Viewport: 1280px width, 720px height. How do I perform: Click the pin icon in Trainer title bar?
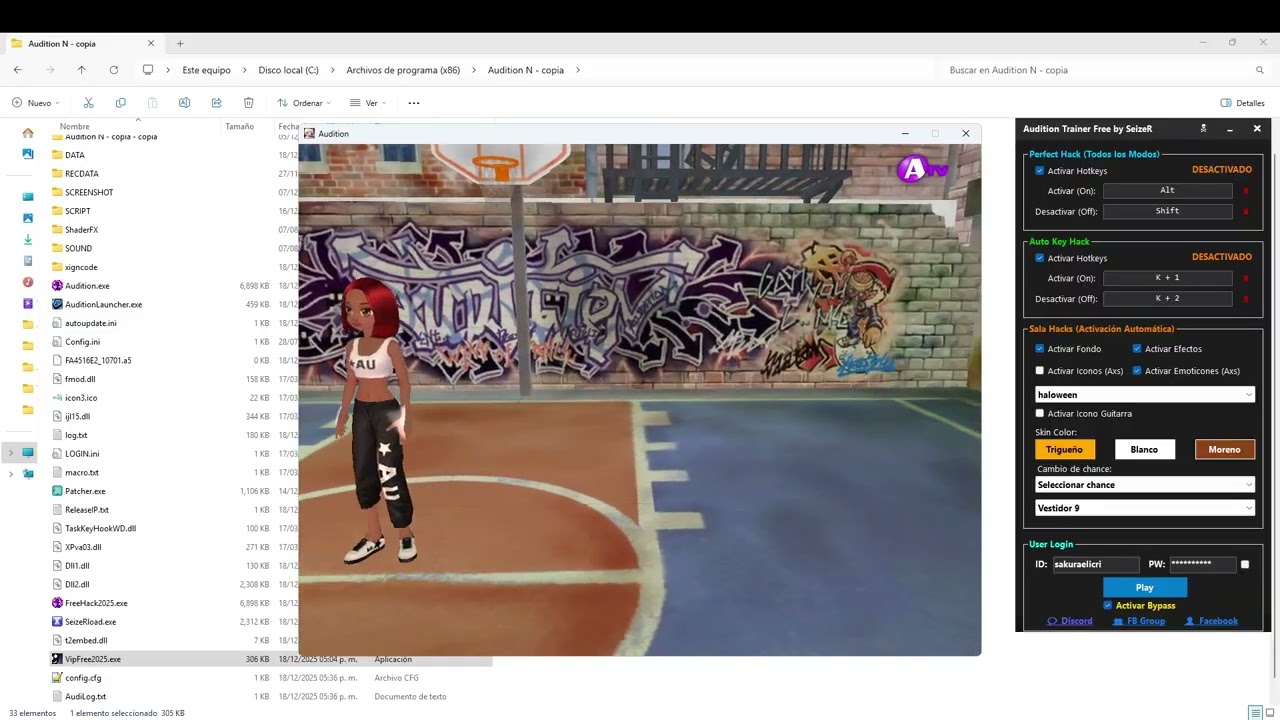tap(1203, 129)
